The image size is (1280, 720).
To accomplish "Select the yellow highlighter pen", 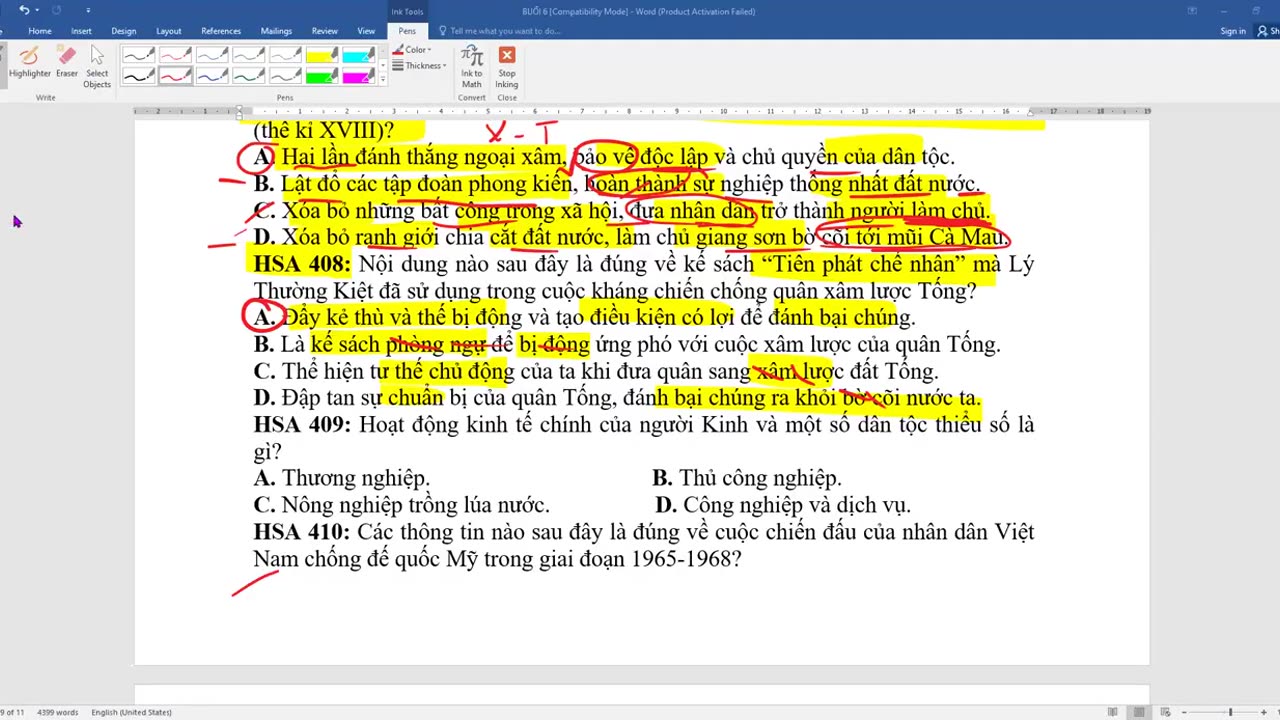I will pyautogui.click(x=322, y=56).
